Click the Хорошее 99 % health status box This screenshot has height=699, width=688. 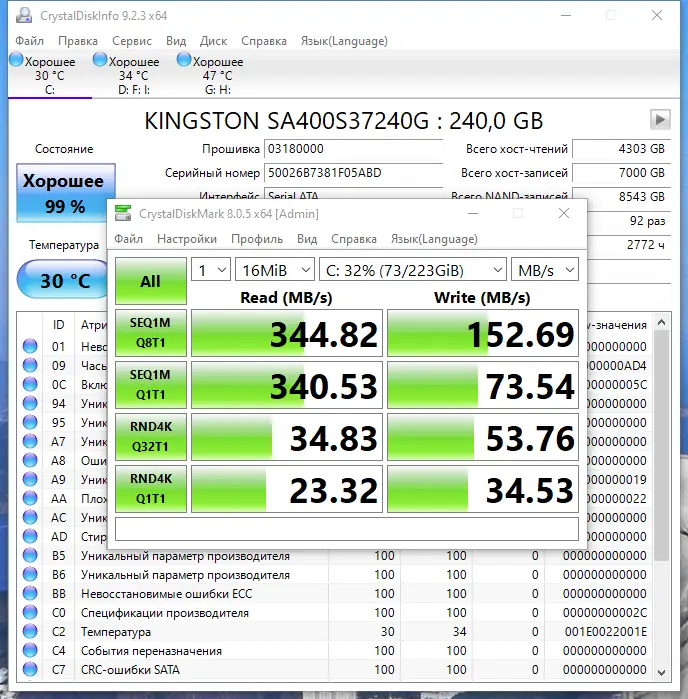66,193
